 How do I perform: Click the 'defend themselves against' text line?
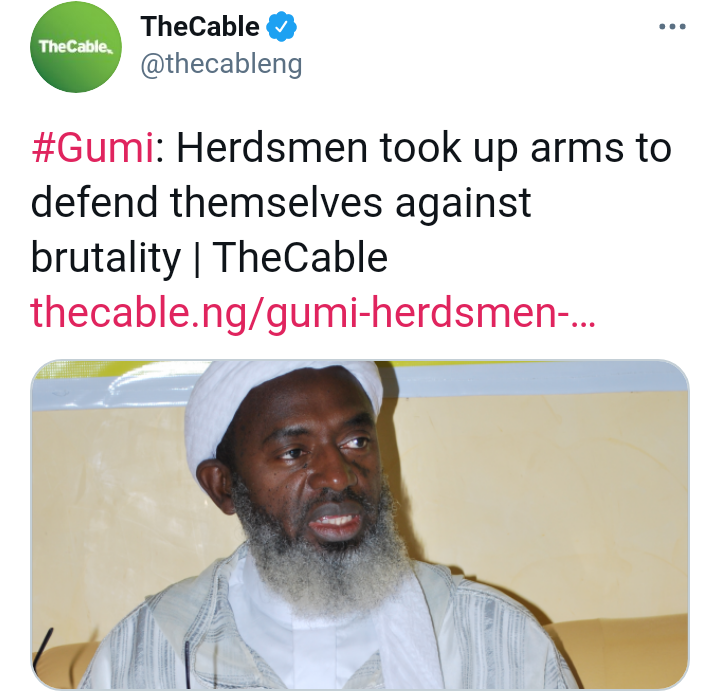(281, 203)
